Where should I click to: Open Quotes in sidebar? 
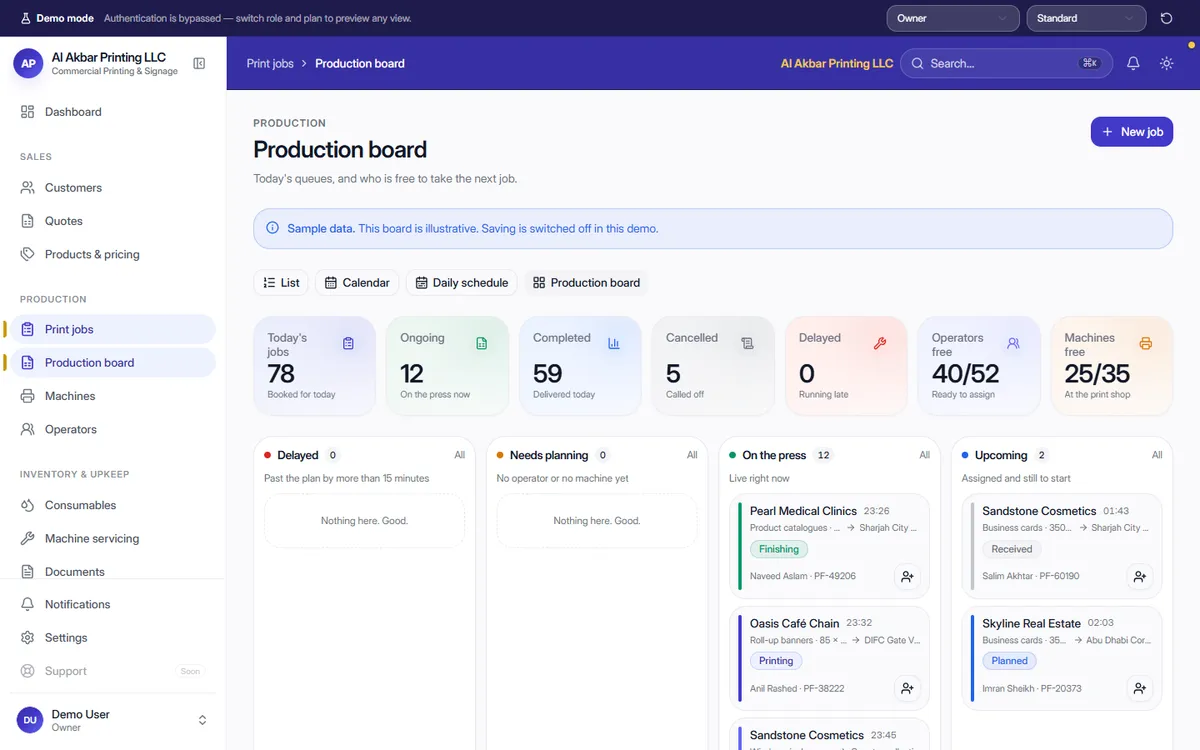(112, 221)
